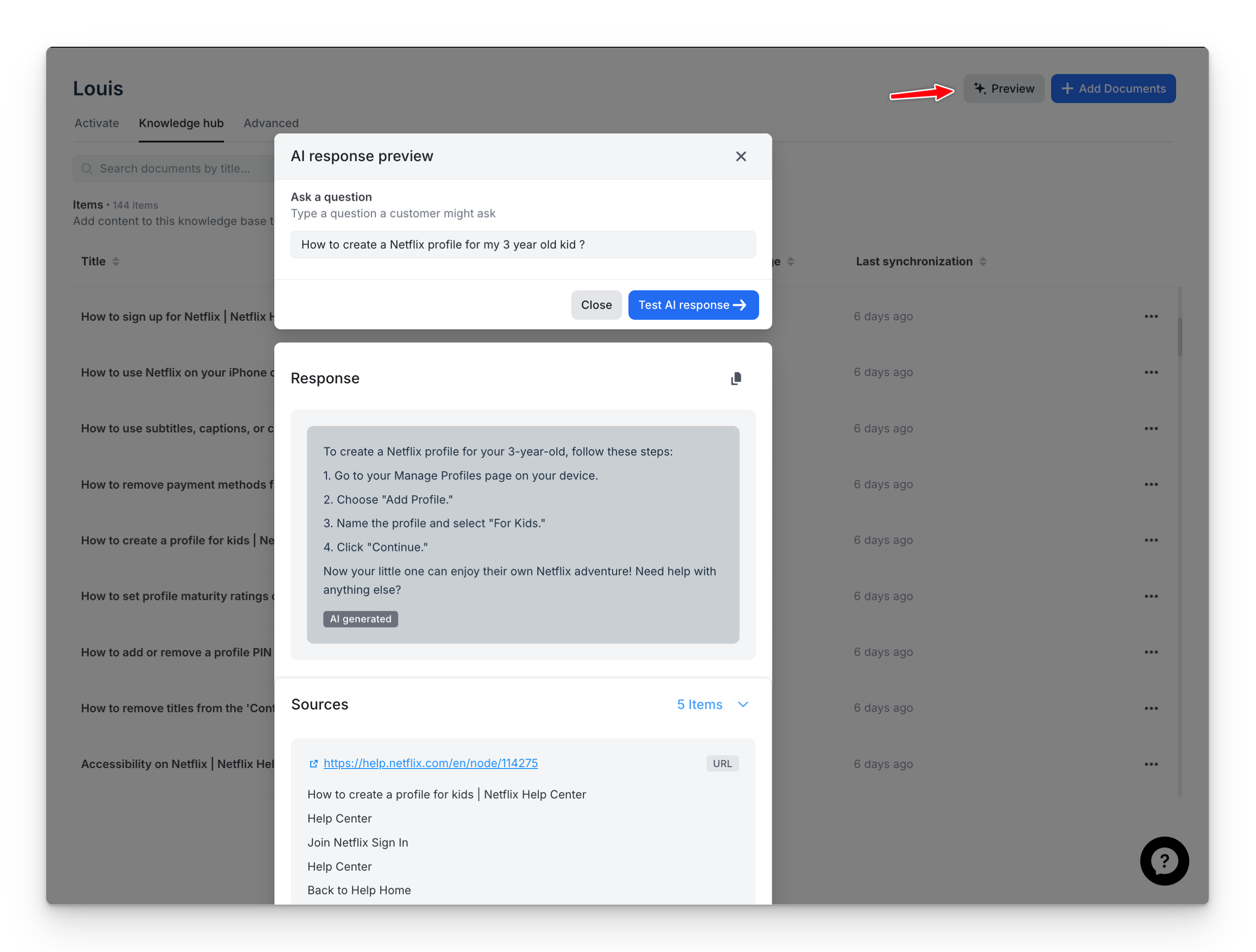Click the '5 Items' sources label
Screen dimensions: 1256x952
700,704
